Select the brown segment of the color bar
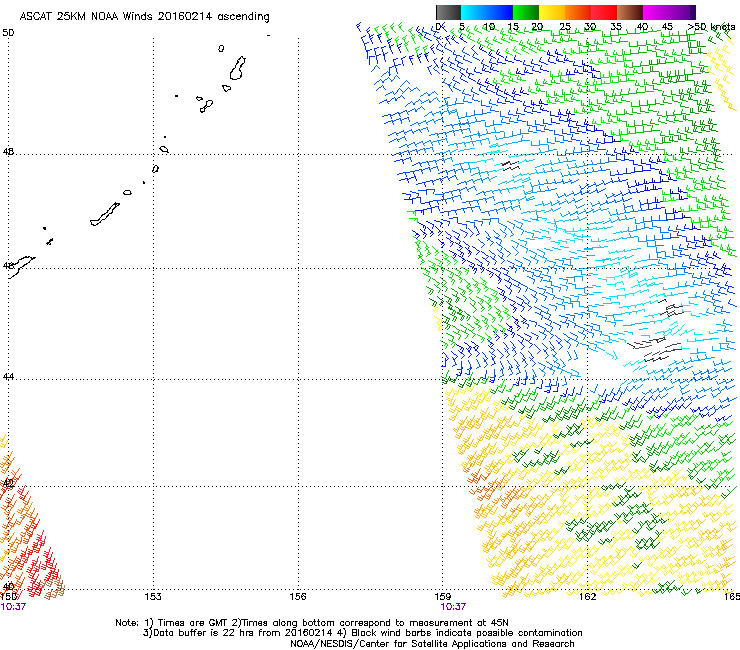 (x=630, y=12)
